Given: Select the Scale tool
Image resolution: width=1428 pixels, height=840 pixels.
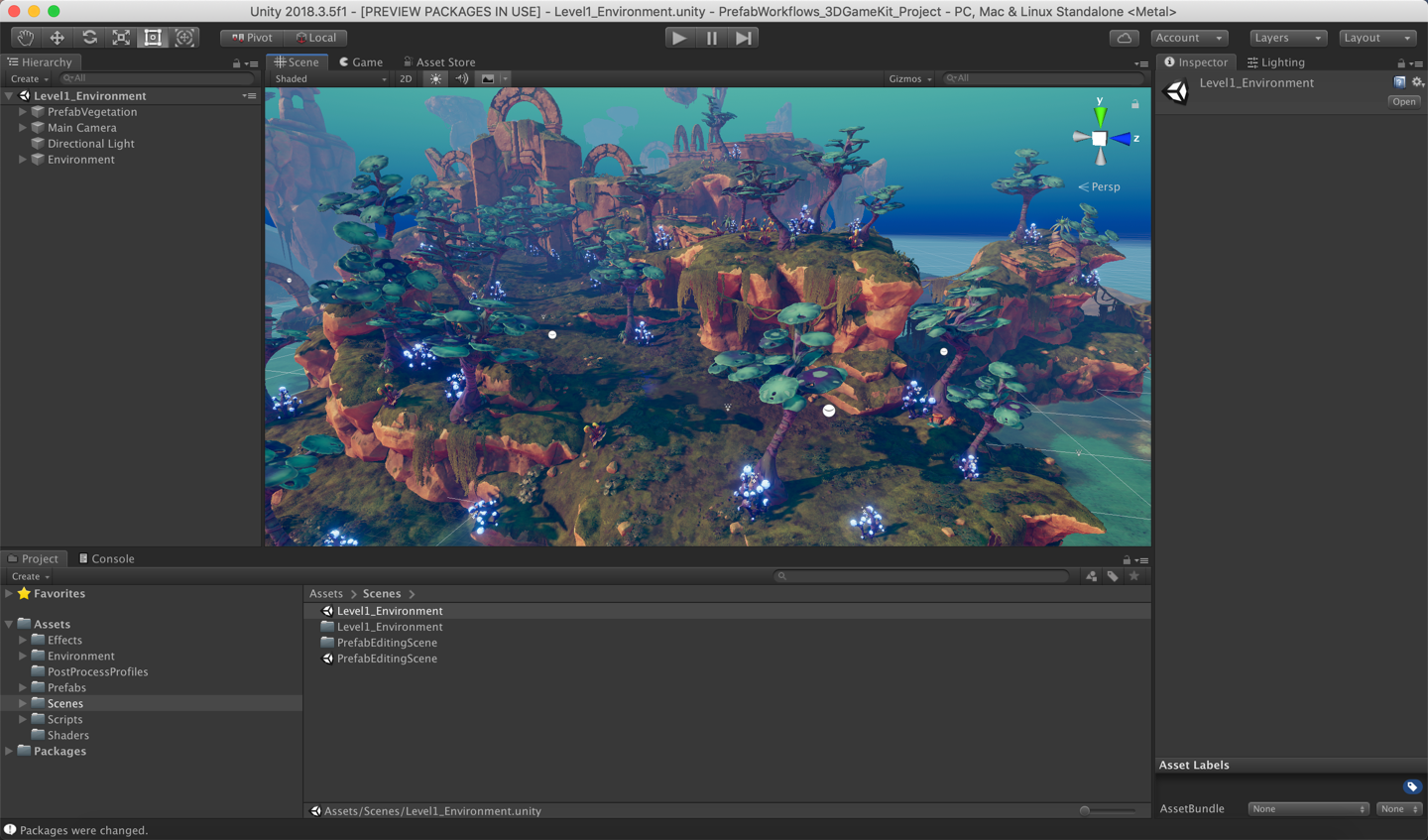Looking at the screenshot, I should coord(121,38).
